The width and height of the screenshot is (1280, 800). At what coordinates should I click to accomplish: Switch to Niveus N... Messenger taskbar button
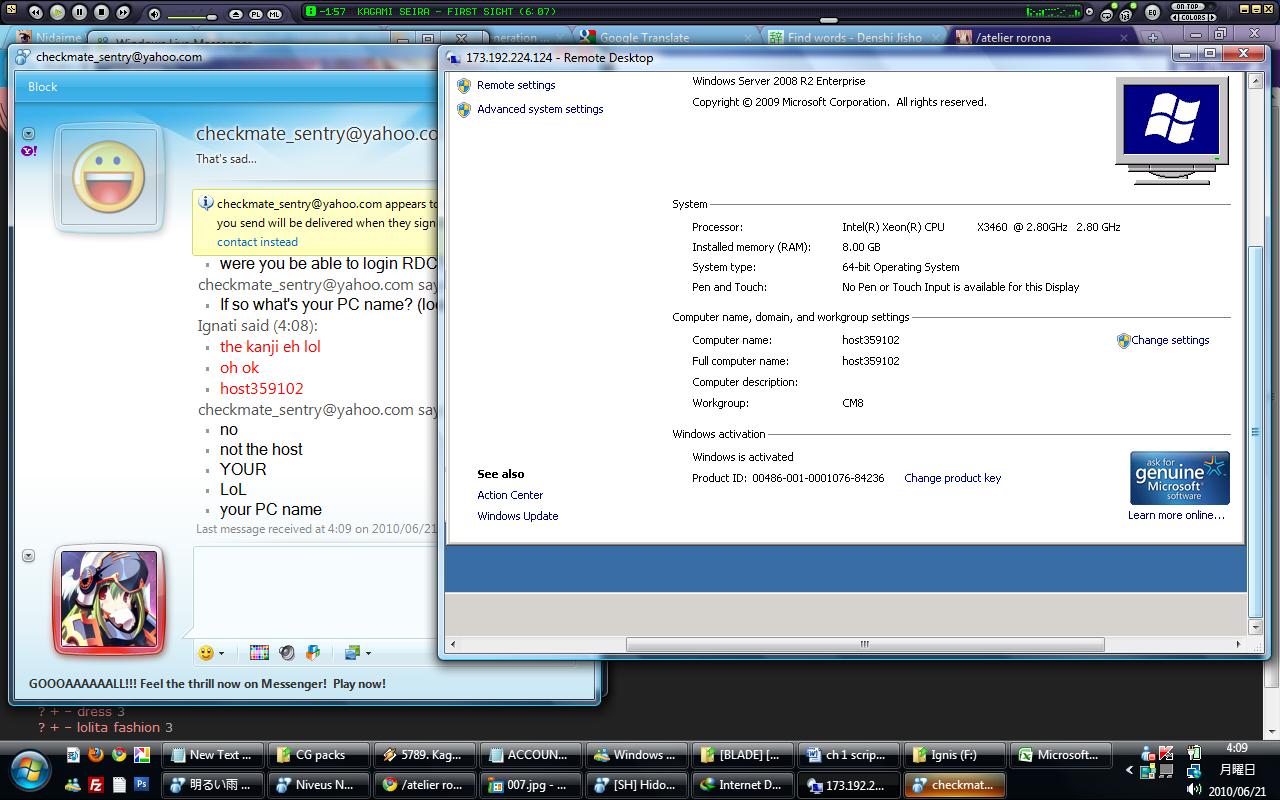click(x=318, y=785)
